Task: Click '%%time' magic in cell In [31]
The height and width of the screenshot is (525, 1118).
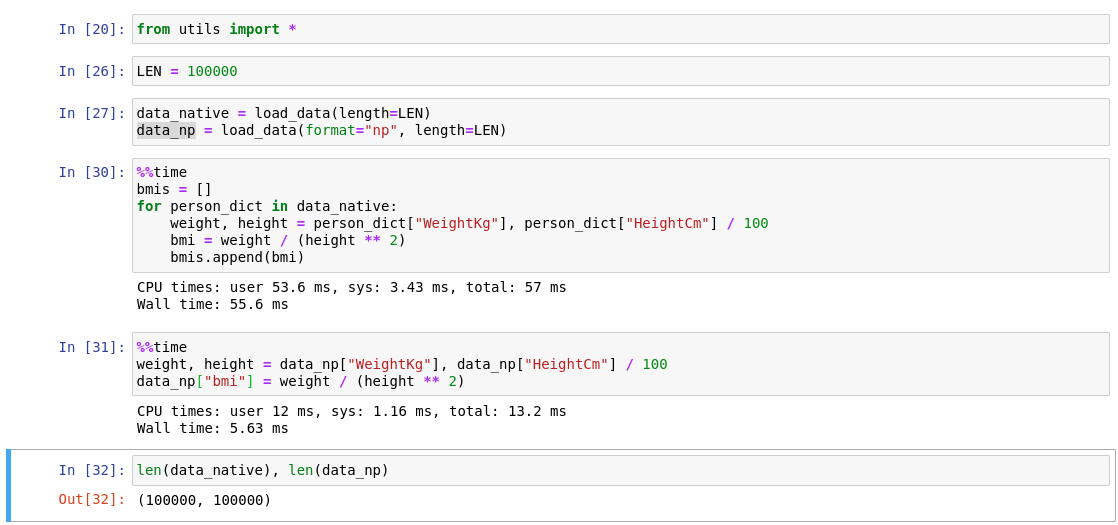Action: pos(162,347)
